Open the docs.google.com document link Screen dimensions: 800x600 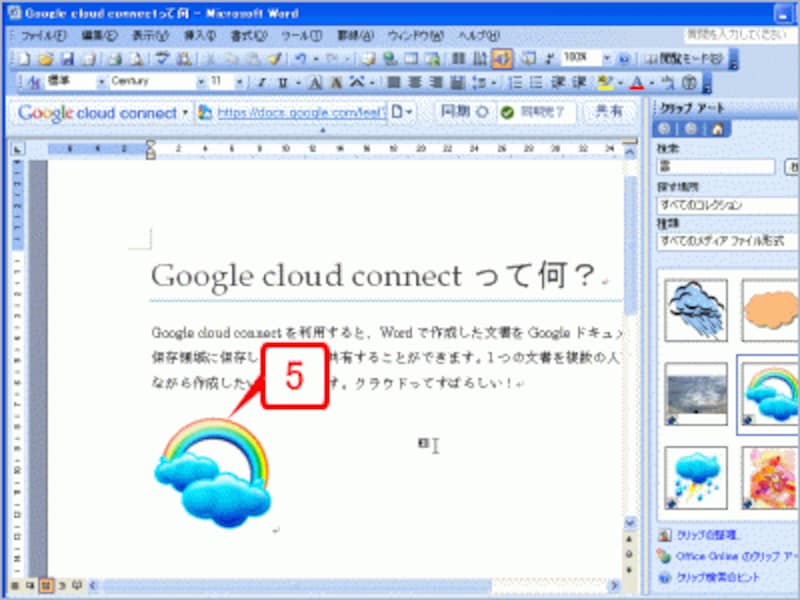point(302,112)
